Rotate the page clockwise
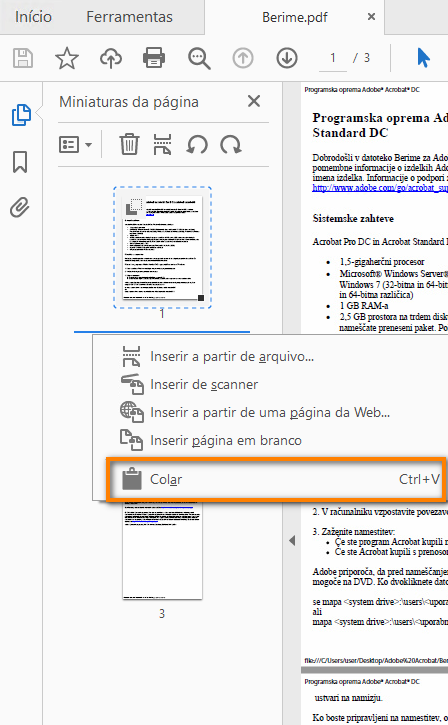The height and width of the screenshot is (725, 448). pyautogui.click(x=231, y=144)
